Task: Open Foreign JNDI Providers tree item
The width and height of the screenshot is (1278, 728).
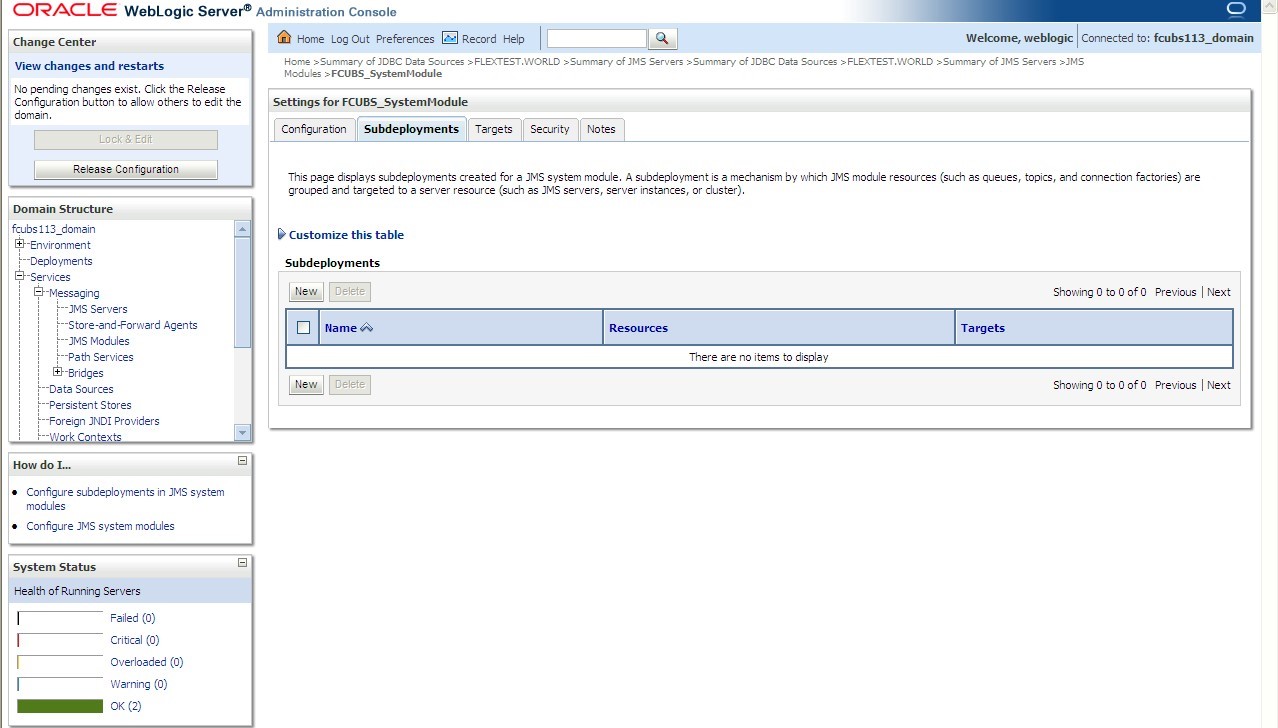Action: pos(104,421)
